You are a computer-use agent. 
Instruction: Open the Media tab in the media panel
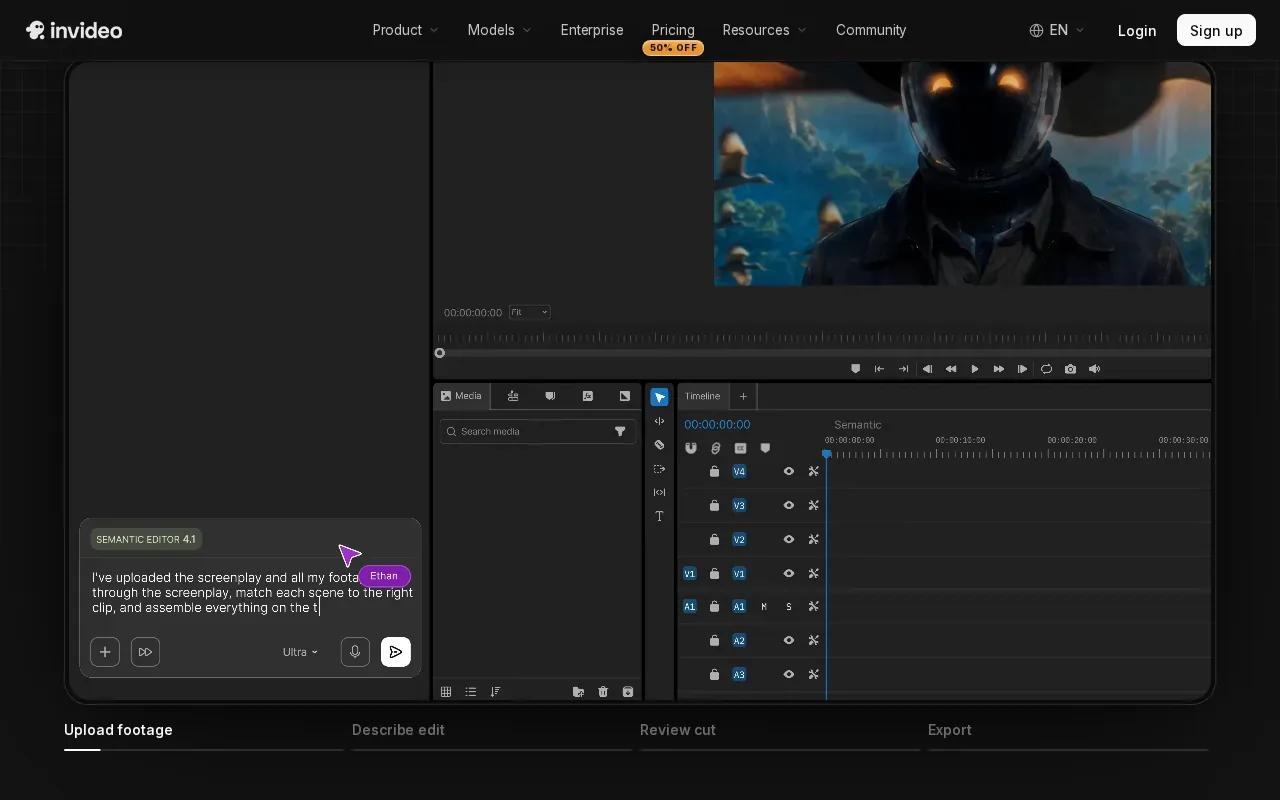[462, 396]
